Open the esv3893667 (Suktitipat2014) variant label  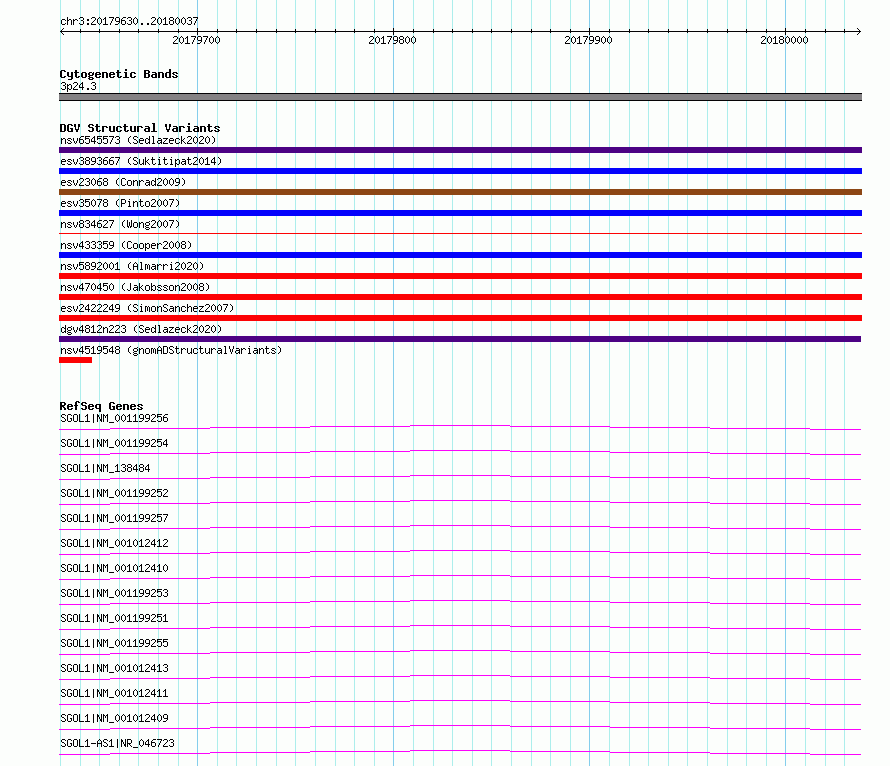point(141,161)
